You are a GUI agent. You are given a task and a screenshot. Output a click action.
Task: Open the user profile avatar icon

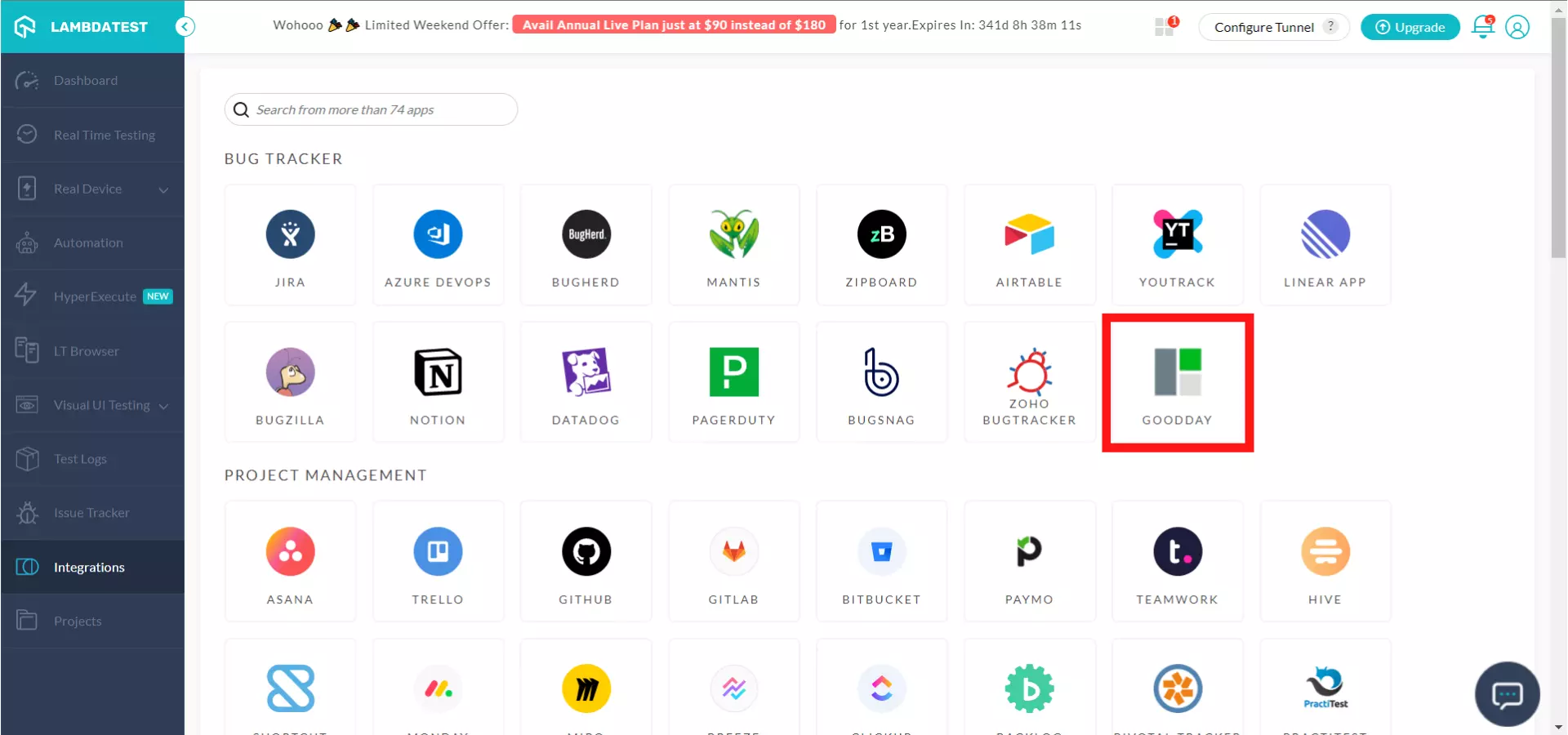1517,27
